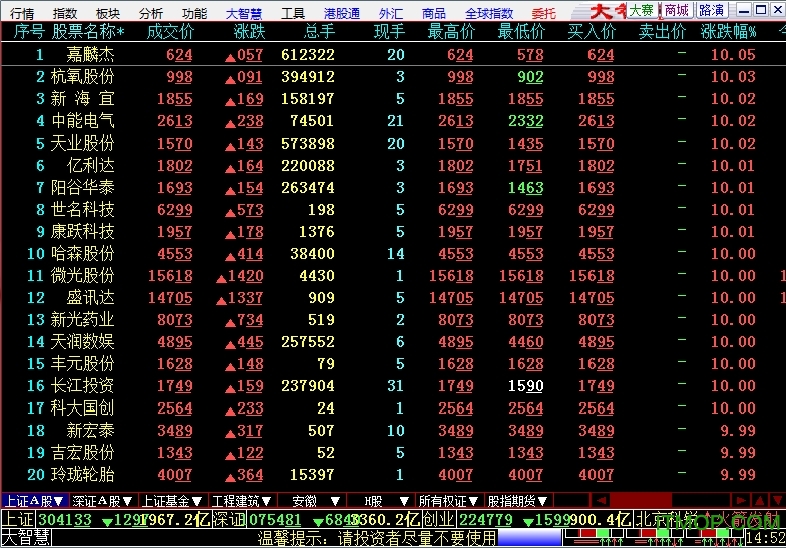The image size is (786, 548).
Task: Select stock row 天业股份
Action: coord(393,143)
